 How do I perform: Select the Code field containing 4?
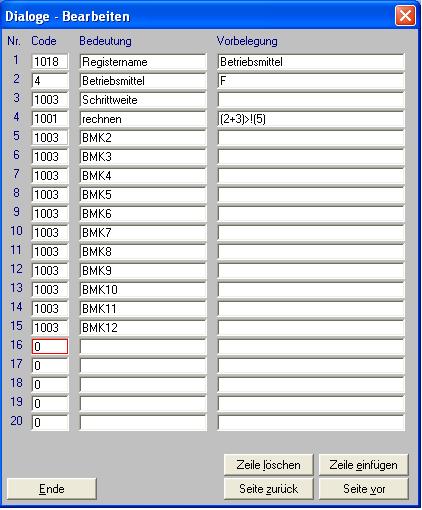click(50, 81)
